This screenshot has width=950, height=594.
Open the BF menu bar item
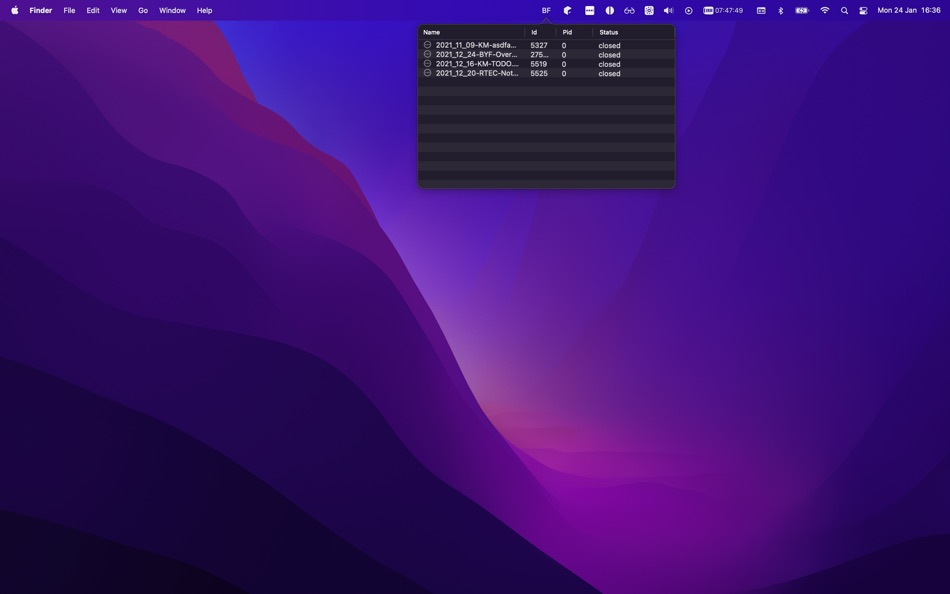[546, 10]
